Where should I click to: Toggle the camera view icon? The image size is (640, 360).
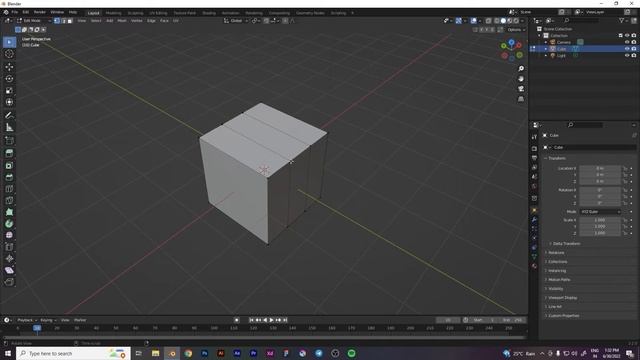coord(521,89)
